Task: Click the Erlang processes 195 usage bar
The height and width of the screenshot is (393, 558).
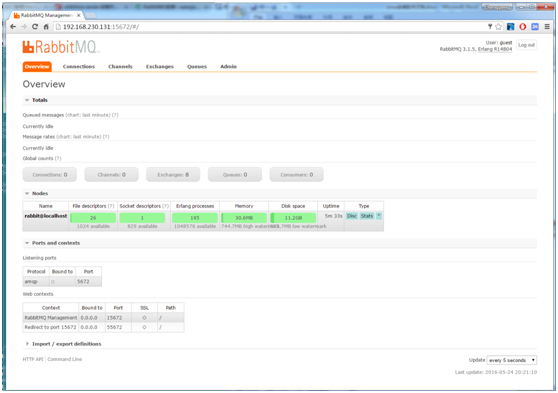Action: 195,218
